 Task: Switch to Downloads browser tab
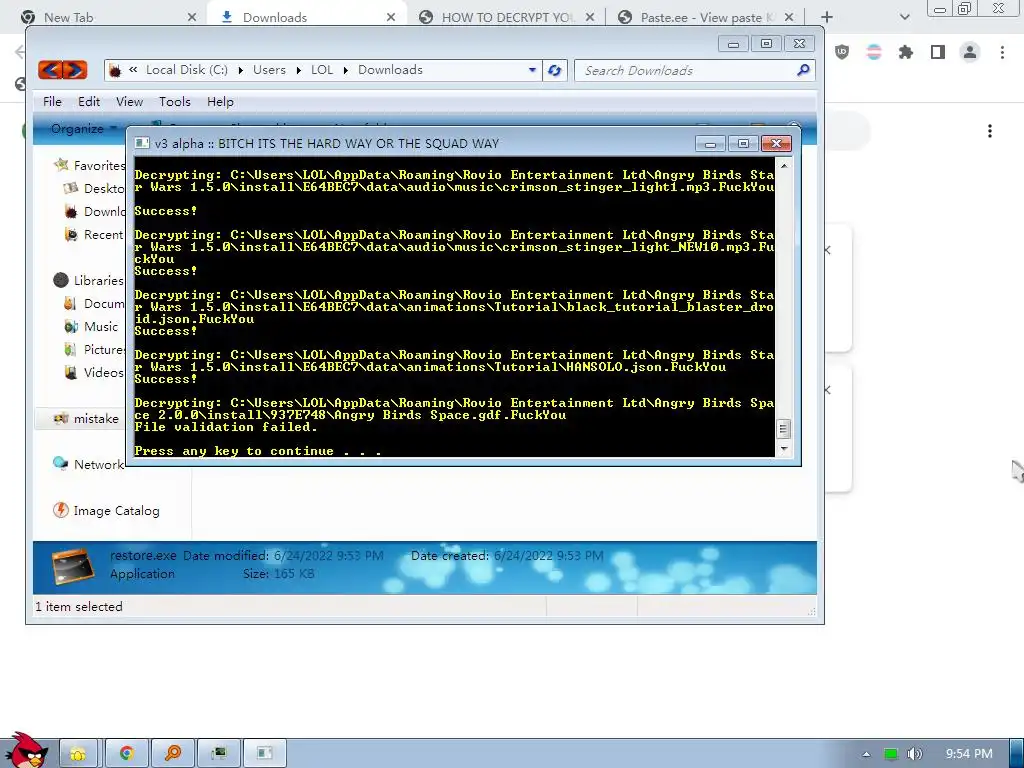click(307, 17)
